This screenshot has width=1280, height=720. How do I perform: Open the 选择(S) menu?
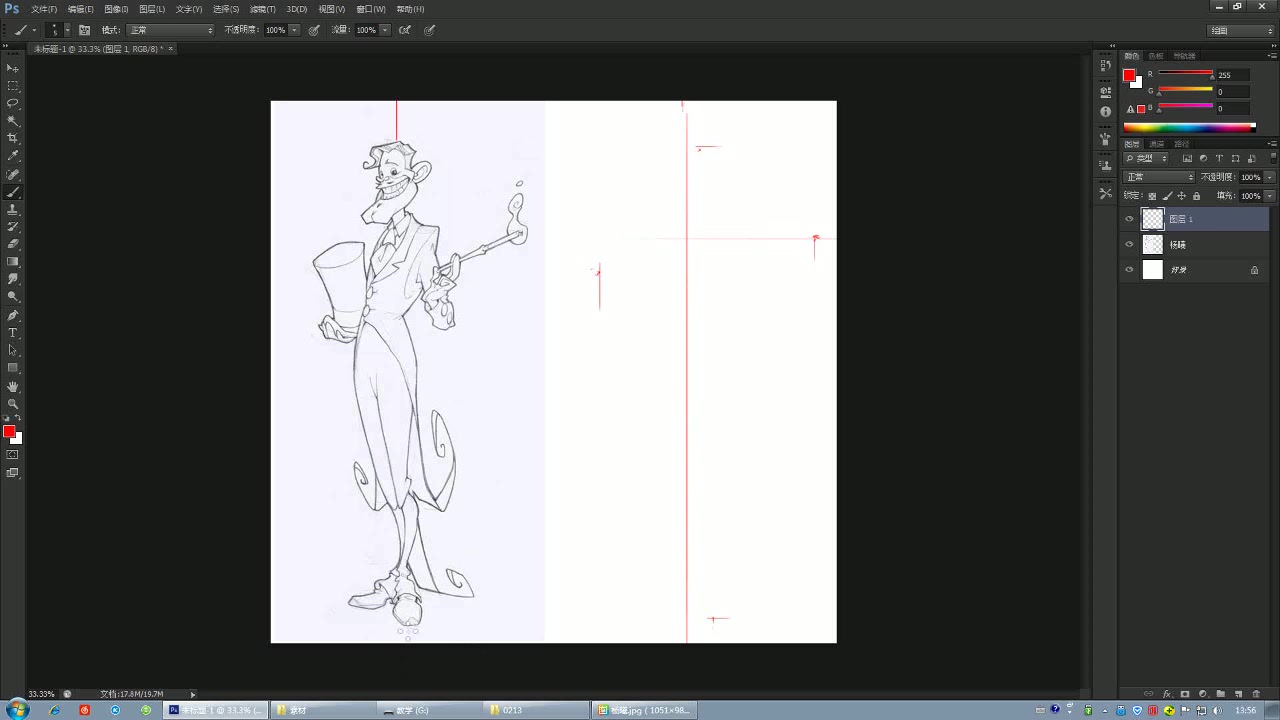pyautogui.click(x=226, y=9)
